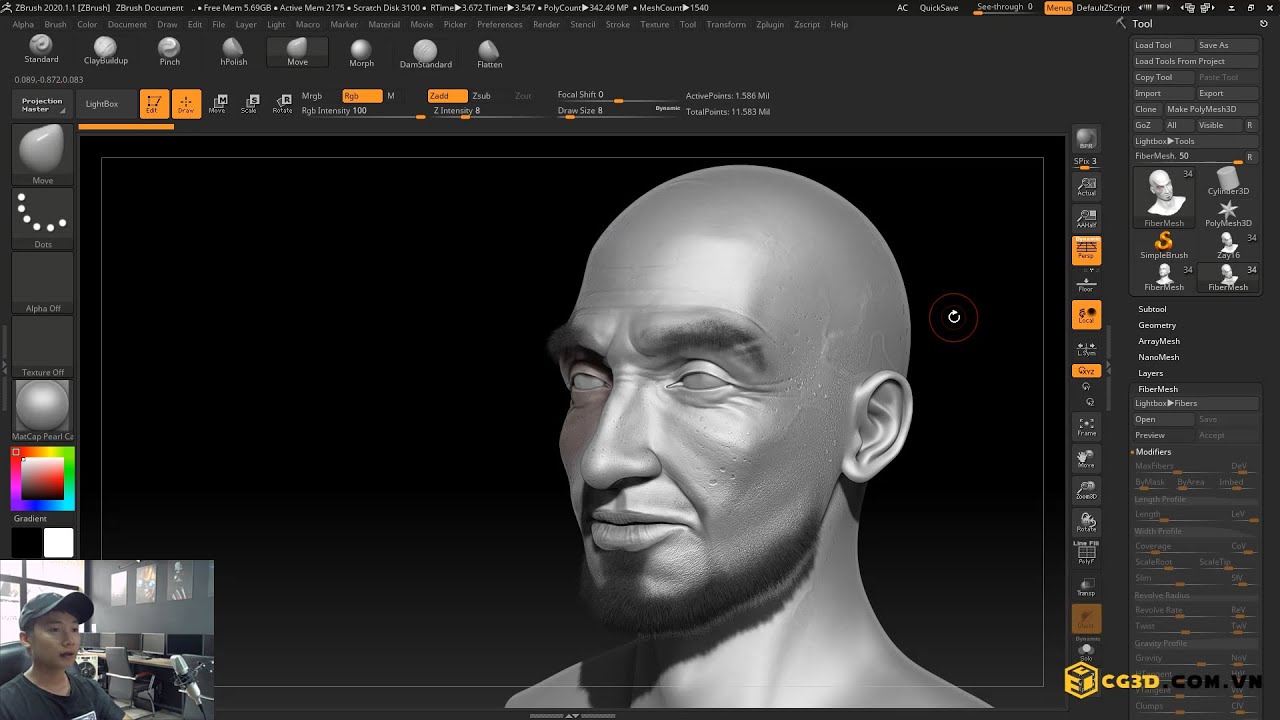Screen dimensions: 1280x720
Task: Select the ClayBuildup brush
Action: 105,51
